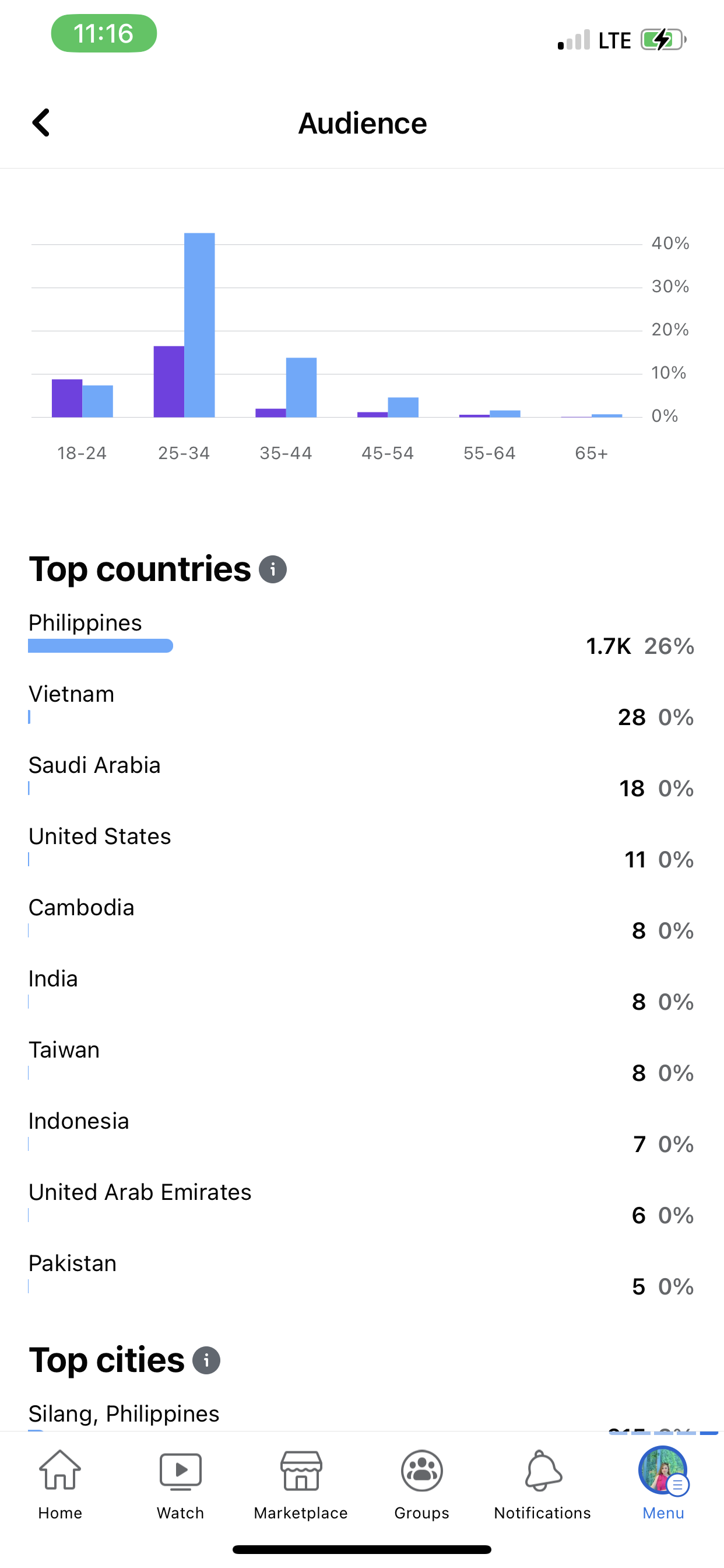Open Top countries info icon
Image resolution: width=724 pixels, height=1568 pixels.
pos(273,570)
